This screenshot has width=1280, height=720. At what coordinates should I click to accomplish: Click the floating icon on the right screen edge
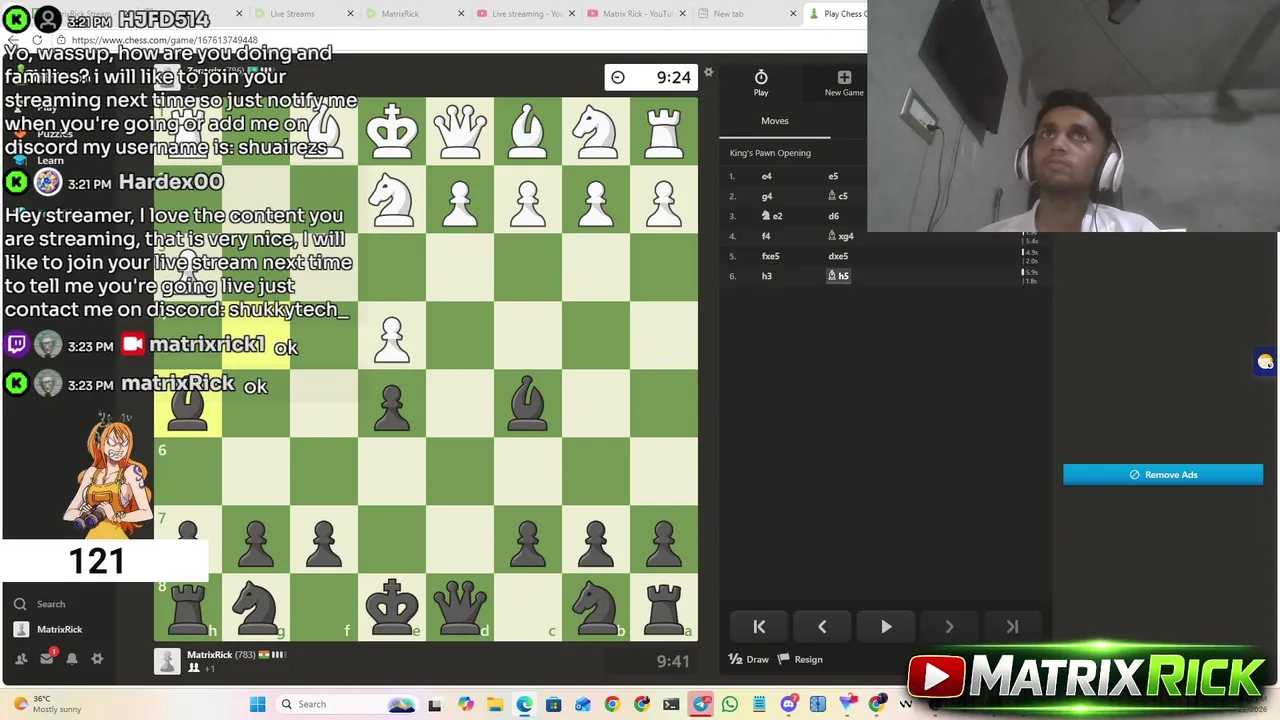click(x=1266, y=362)
